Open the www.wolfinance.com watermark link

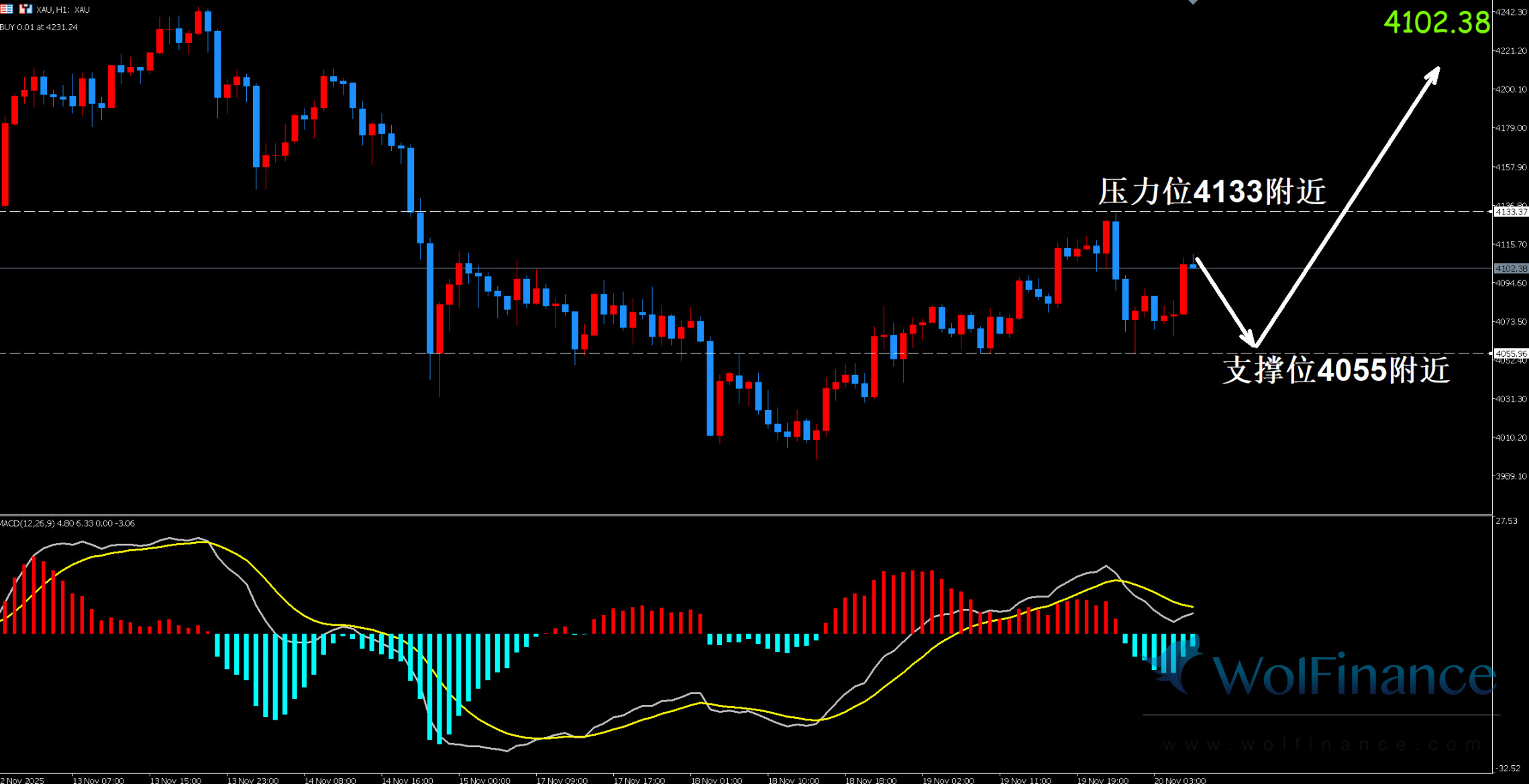pyautogui.click(x=1320, y=744)
